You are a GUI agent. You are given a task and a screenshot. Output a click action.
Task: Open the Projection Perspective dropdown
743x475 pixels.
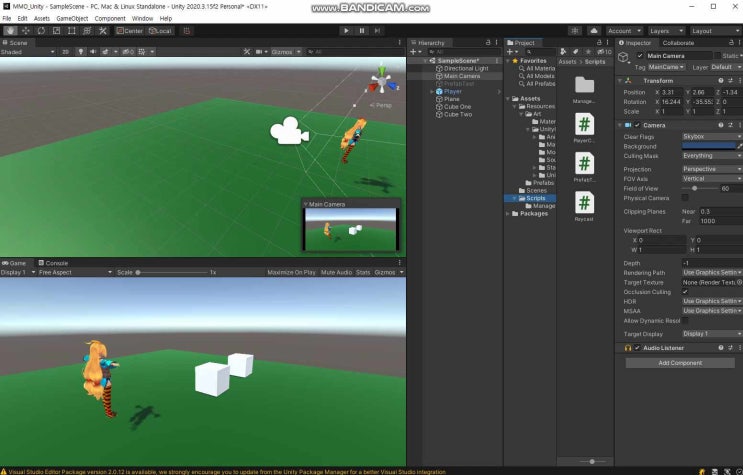712,169
